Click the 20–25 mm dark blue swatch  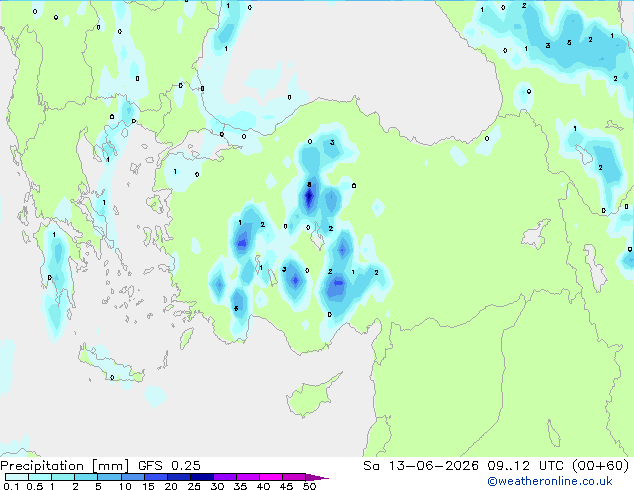pos(178,477)
